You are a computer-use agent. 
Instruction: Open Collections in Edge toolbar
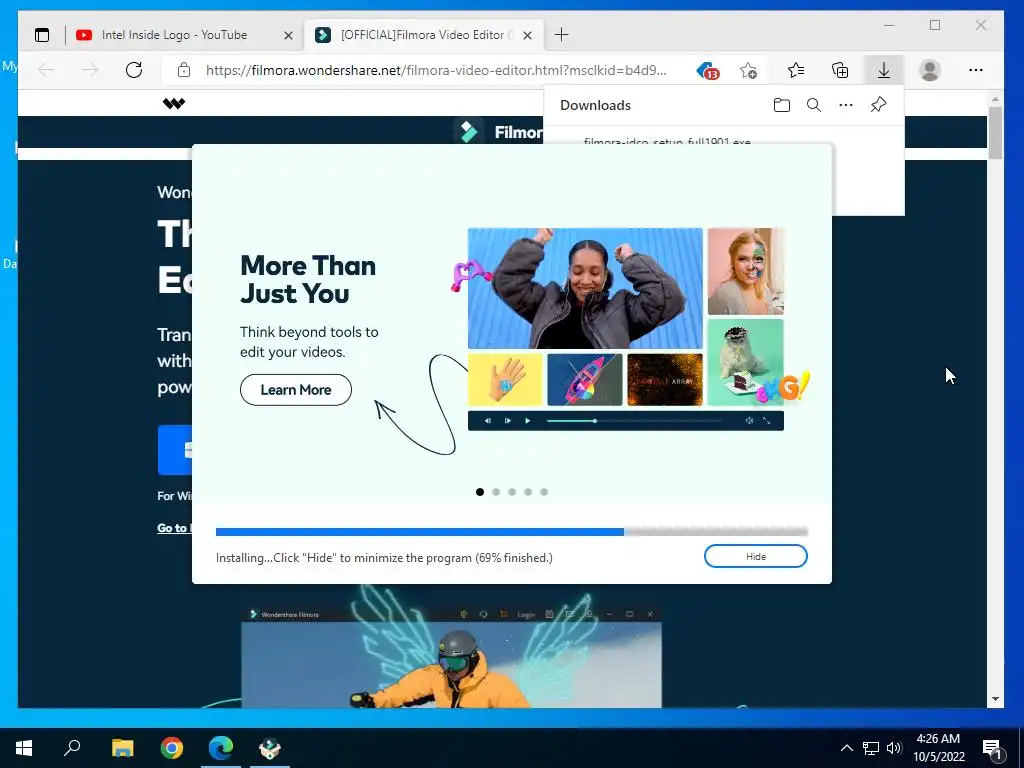tap(840, 70)
